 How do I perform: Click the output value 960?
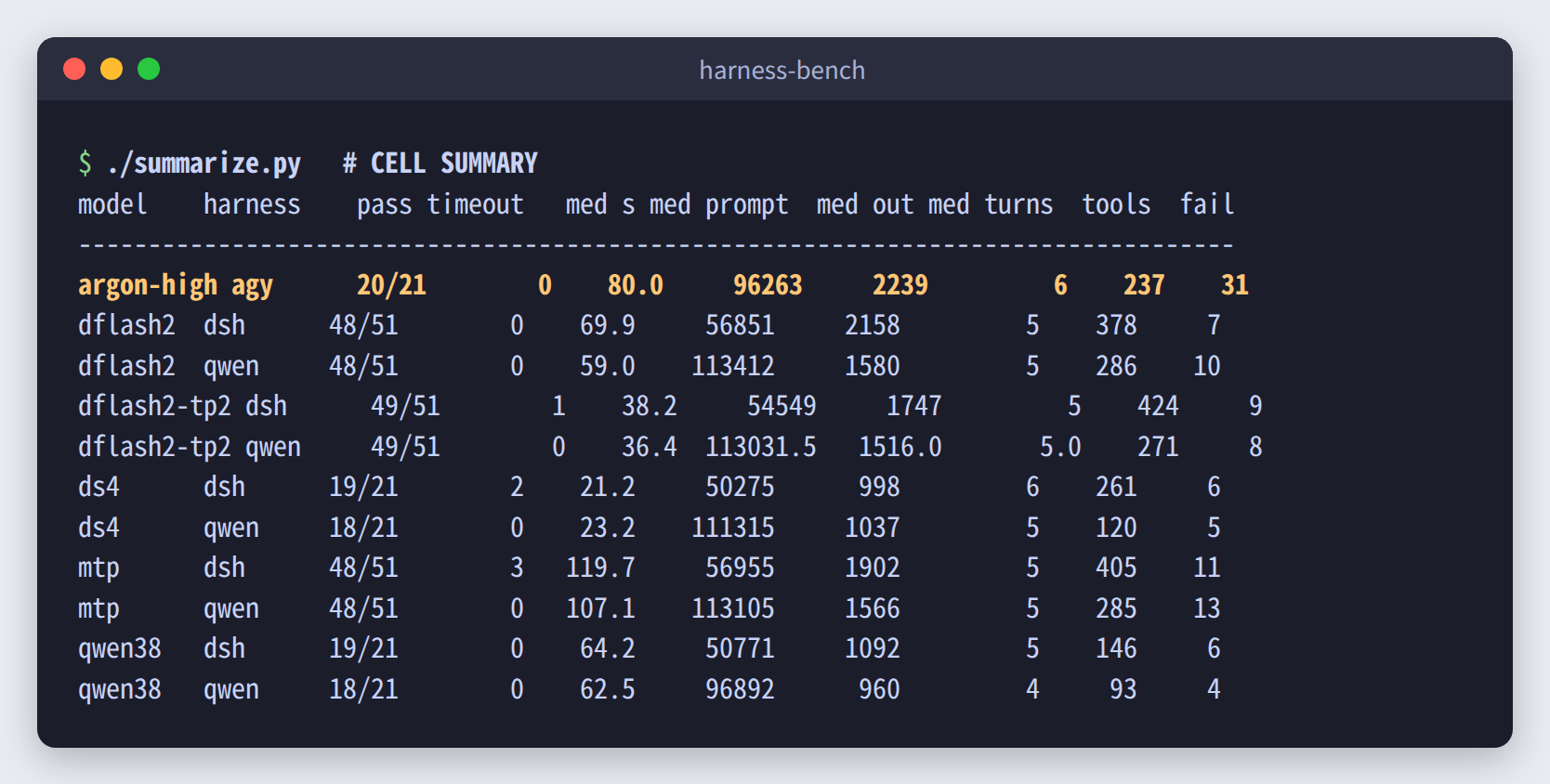coord(879,689)
